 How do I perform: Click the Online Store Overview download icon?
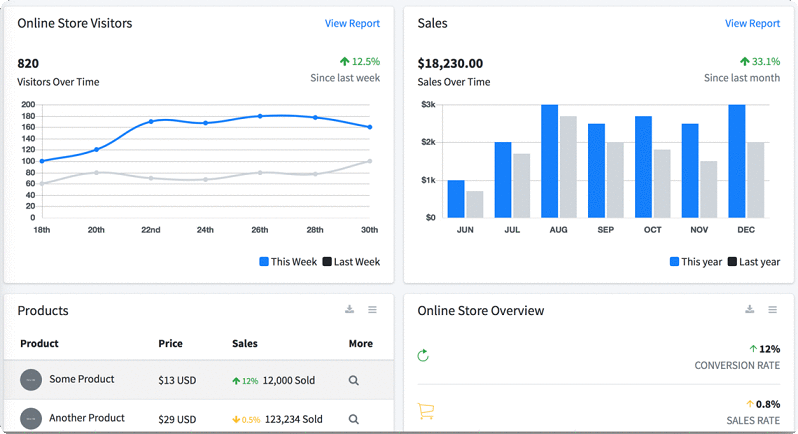tap(750, 310)
